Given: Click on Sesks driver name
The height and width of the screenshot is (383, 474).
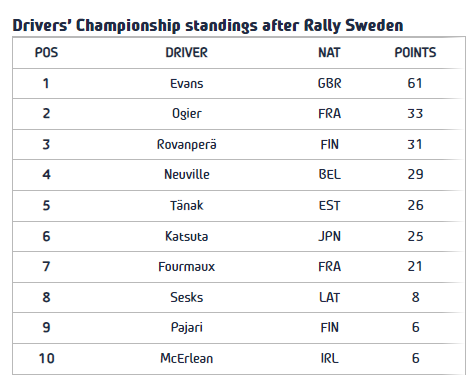Looking at the screenshot, I should pos(187,297).
